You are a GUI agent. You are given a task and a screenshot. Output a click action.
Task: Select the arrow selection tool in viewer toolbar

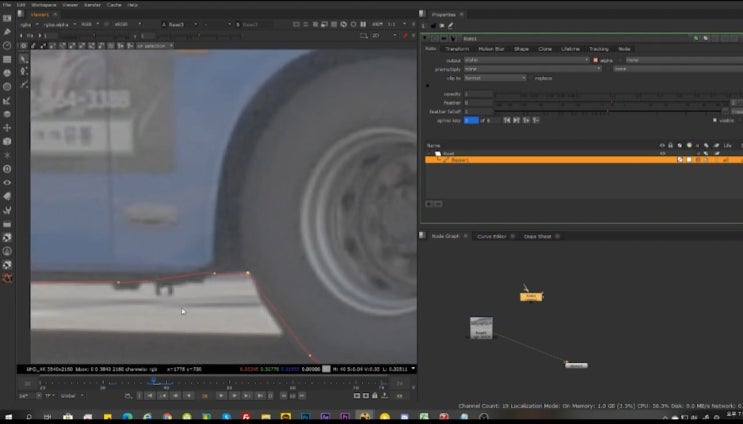(24, 57)
